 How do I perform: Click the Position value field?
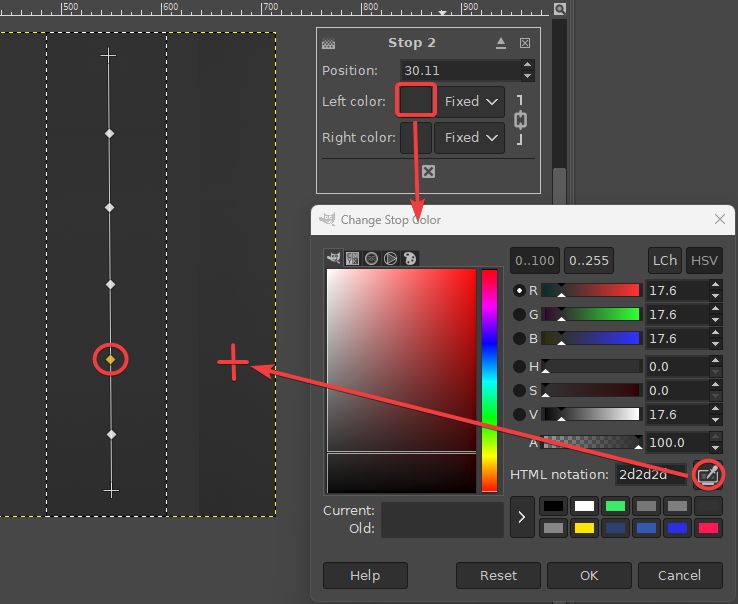(x=460, y=71)
